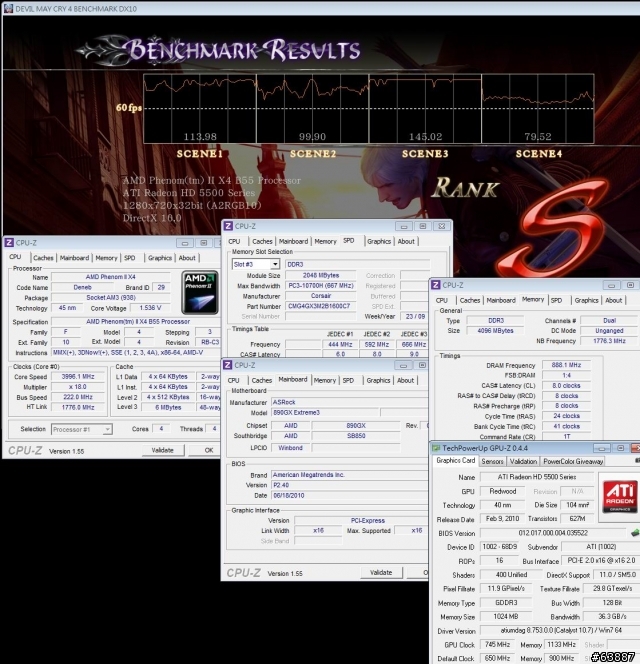Open Memory tab in the CPU window
640x665 pixels.
point(106,258)
